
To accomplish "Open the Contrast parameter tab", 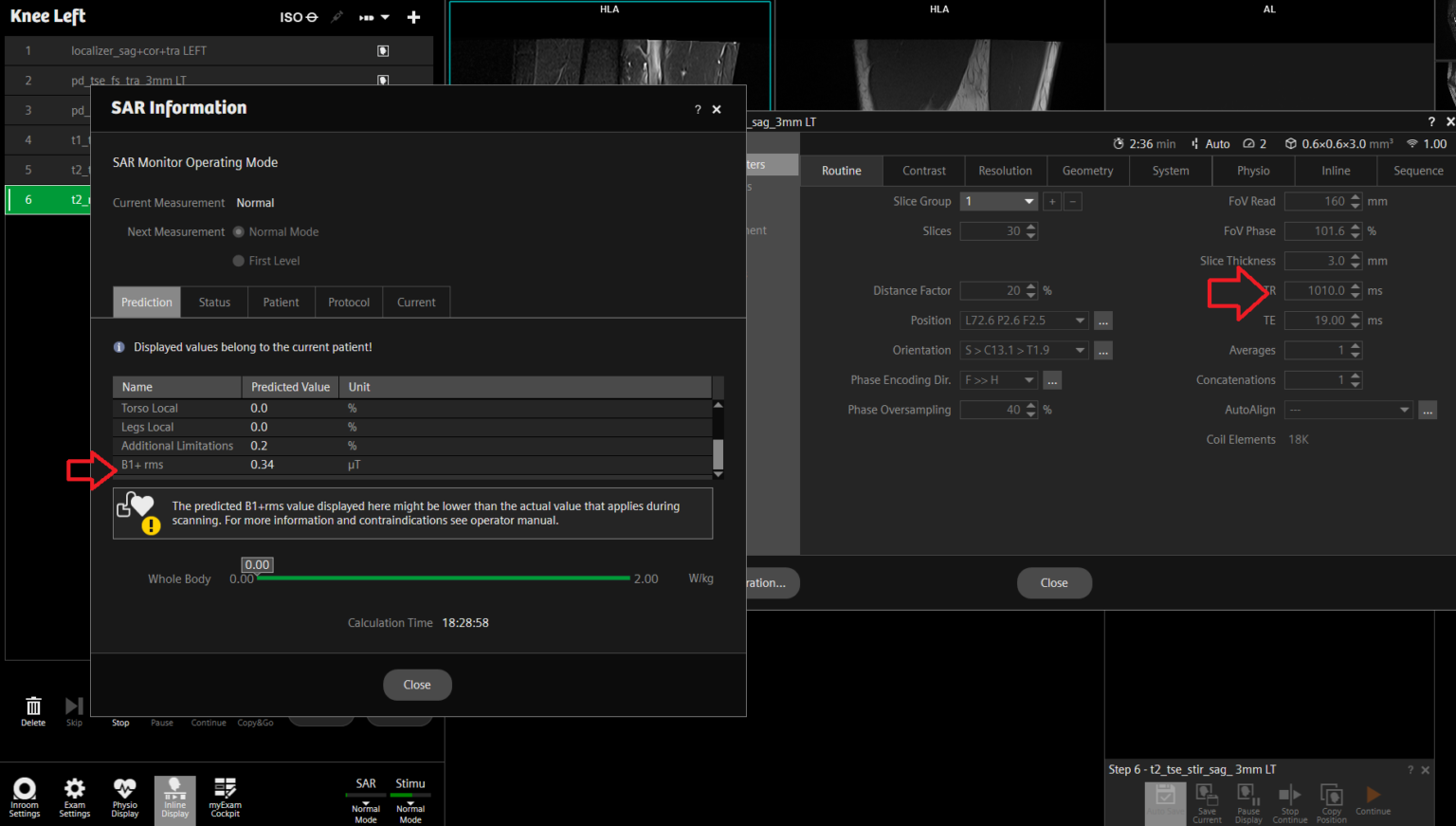I will (x=923, y=171).
